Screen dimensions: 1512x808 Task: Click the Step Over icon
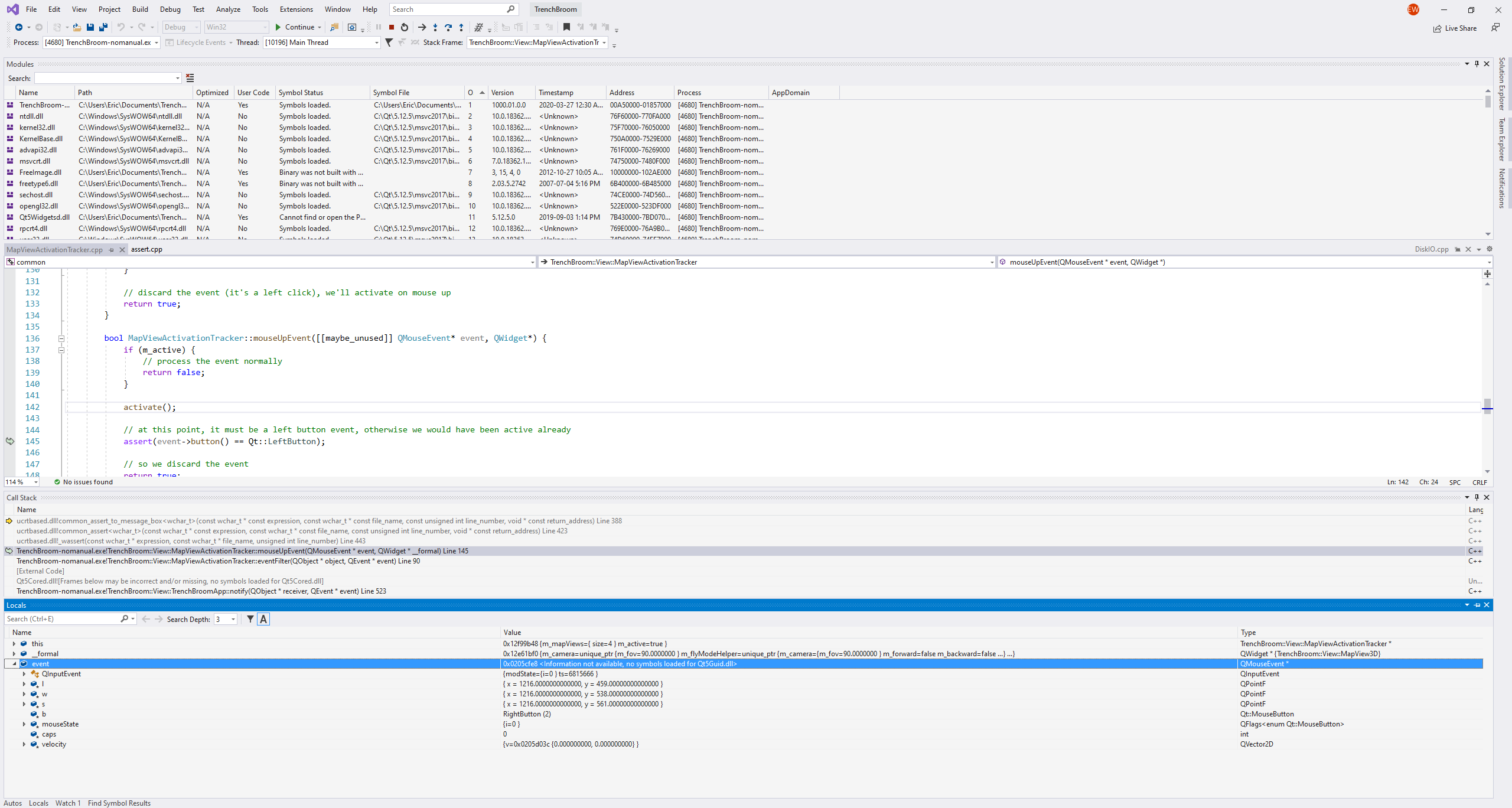(448, 27)
